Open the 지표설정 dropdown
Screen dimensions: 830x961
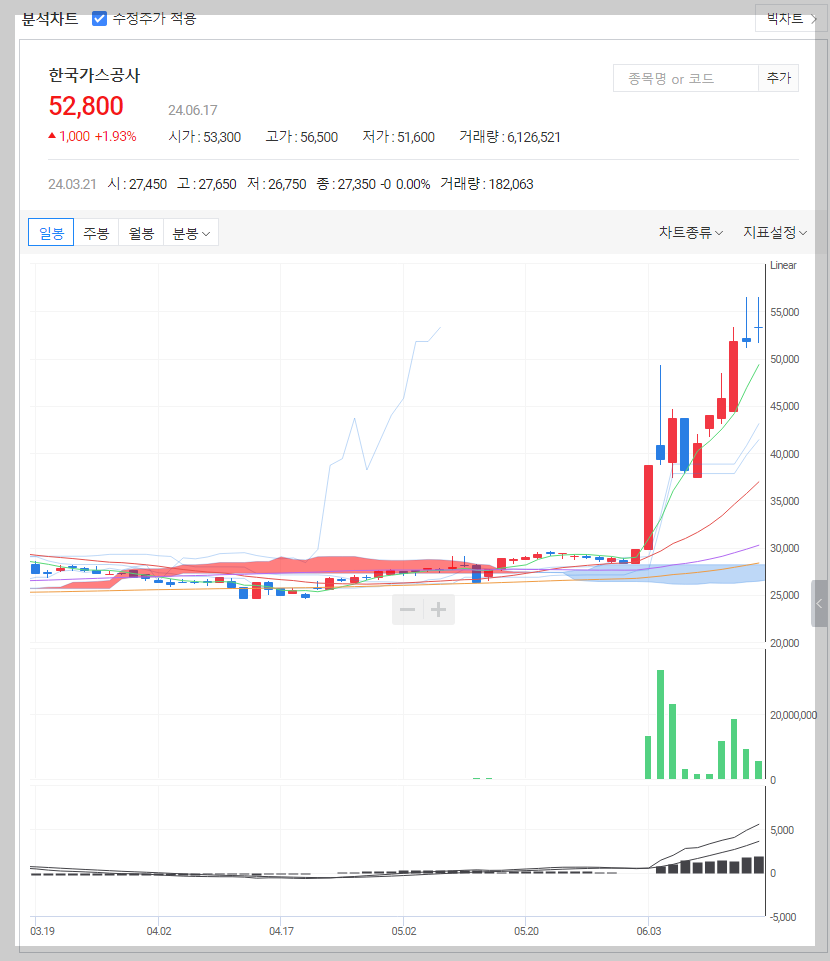[775, 232]
